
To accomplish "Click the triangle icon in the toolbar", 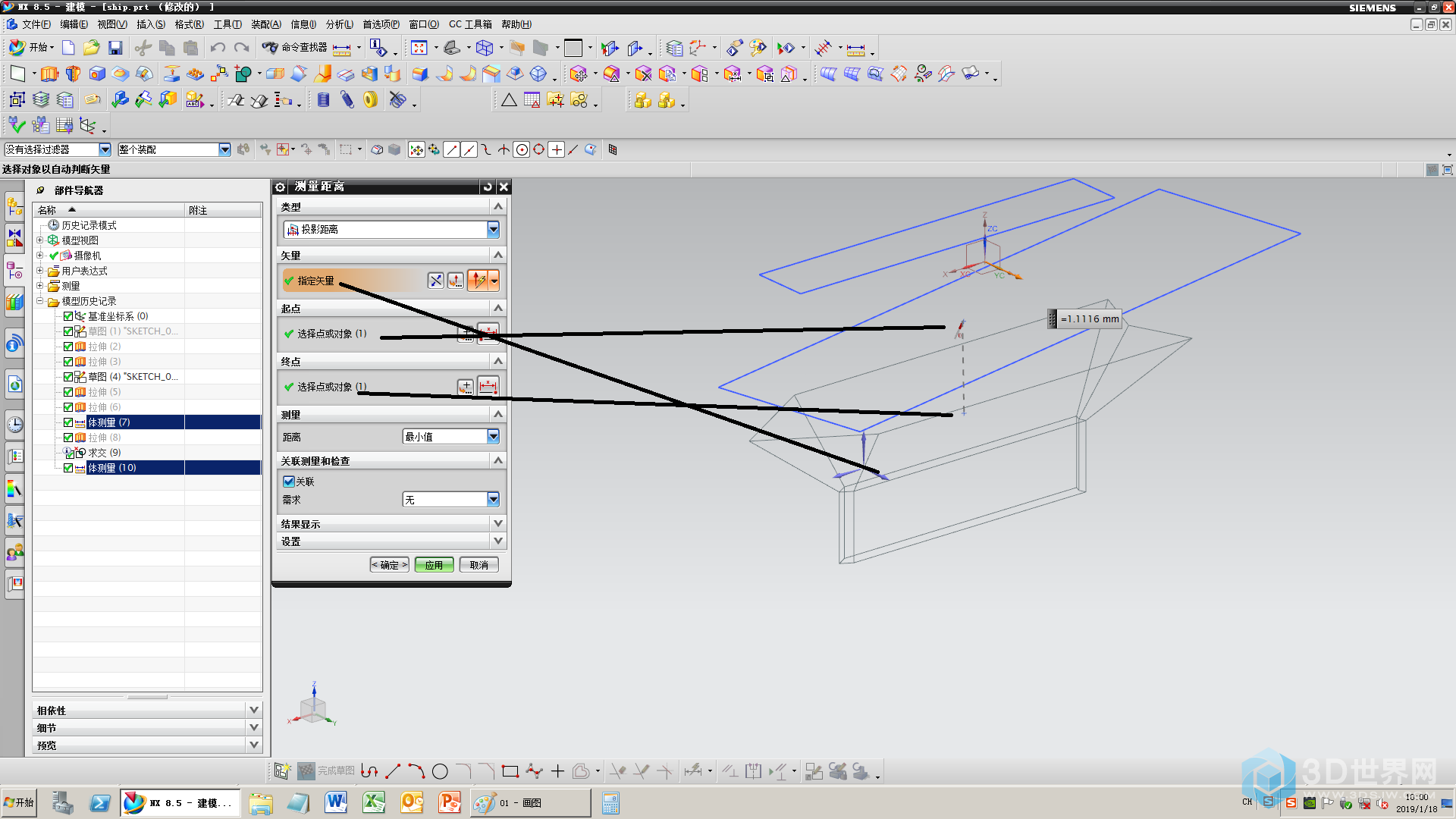I will tap(509, 100).
